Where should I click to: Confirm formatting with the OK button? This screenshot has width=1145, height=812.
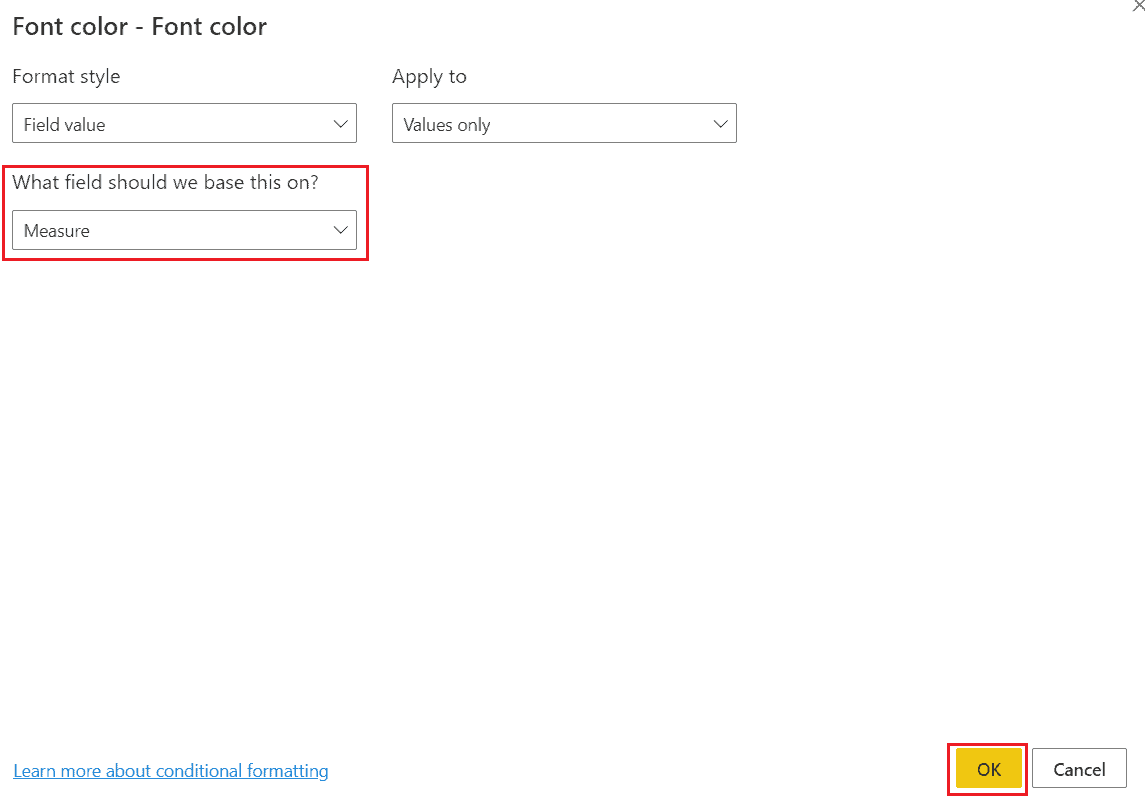pyautogui.click(x=987, y=769)
